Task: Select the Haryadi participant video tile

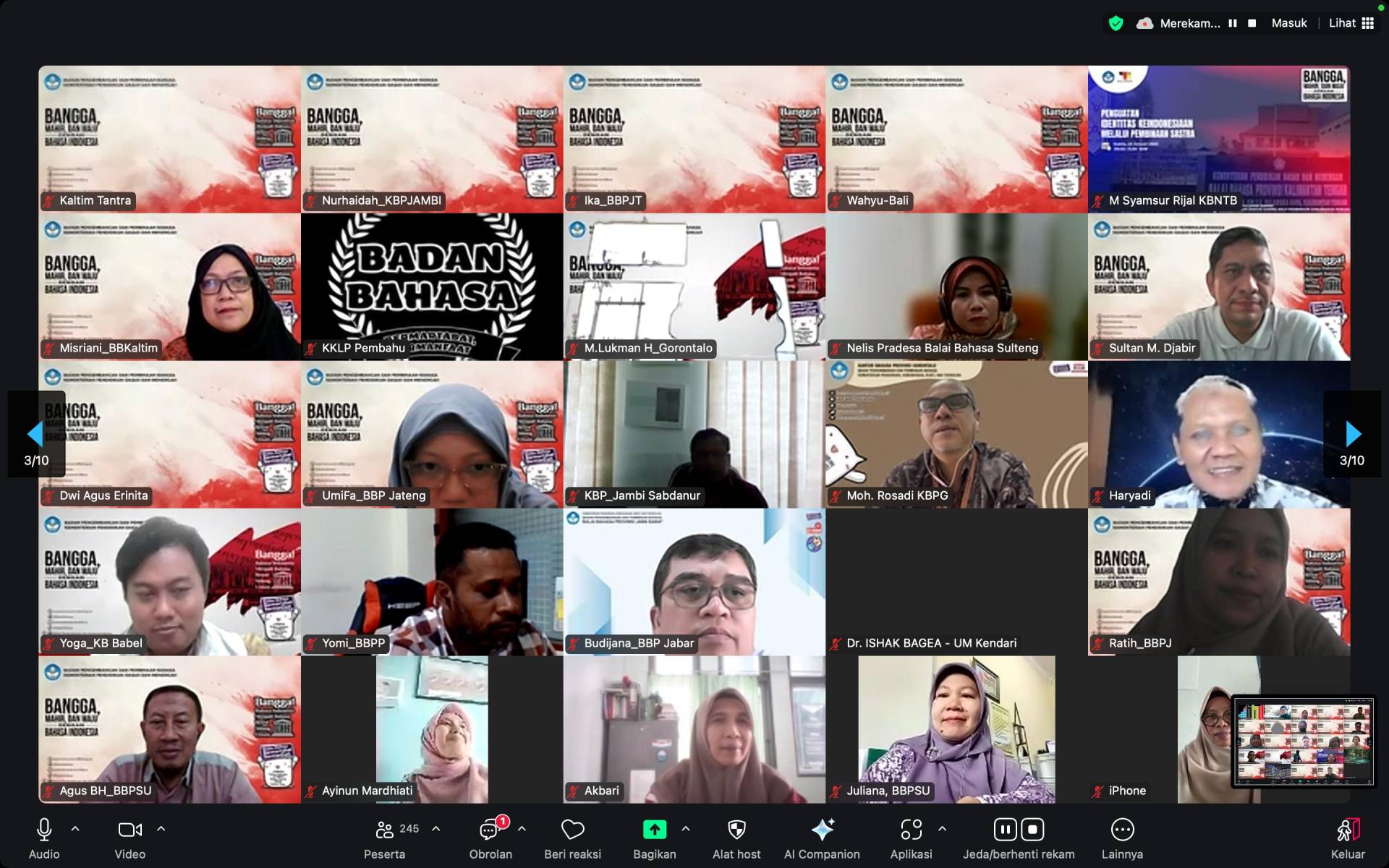Action: 1219,434
